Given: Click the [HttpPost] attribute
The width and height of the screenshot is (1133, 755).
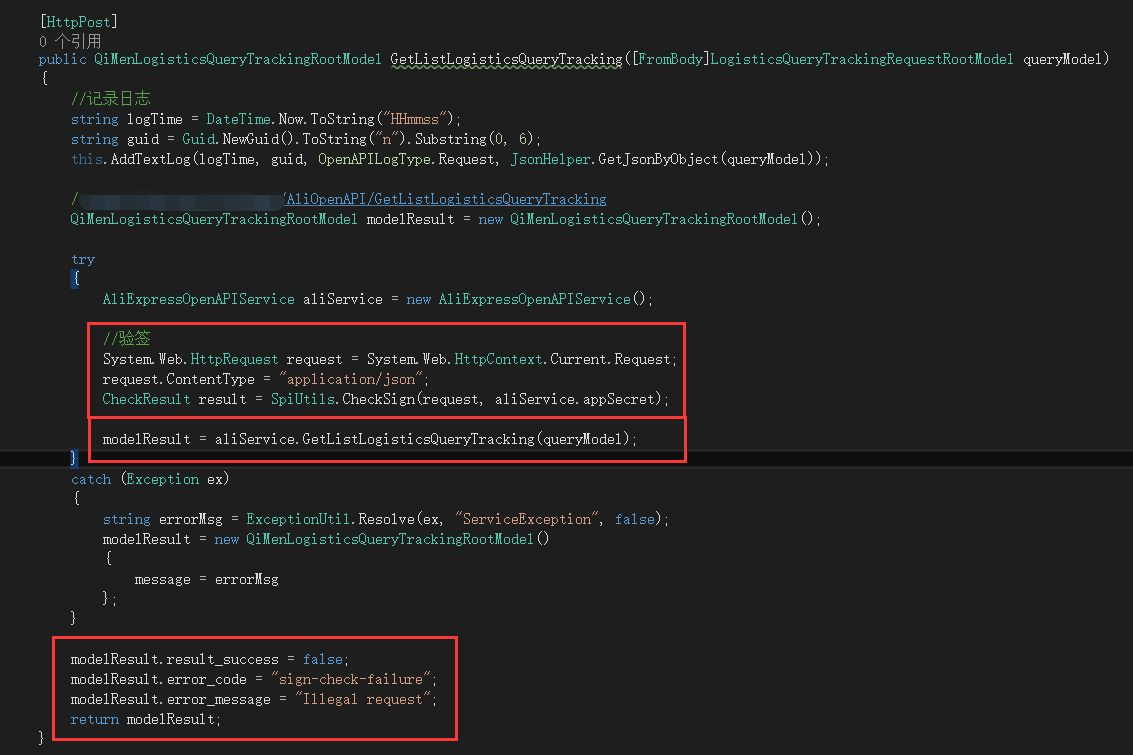Looking at the screenshot, I should (x=79, y=22).
